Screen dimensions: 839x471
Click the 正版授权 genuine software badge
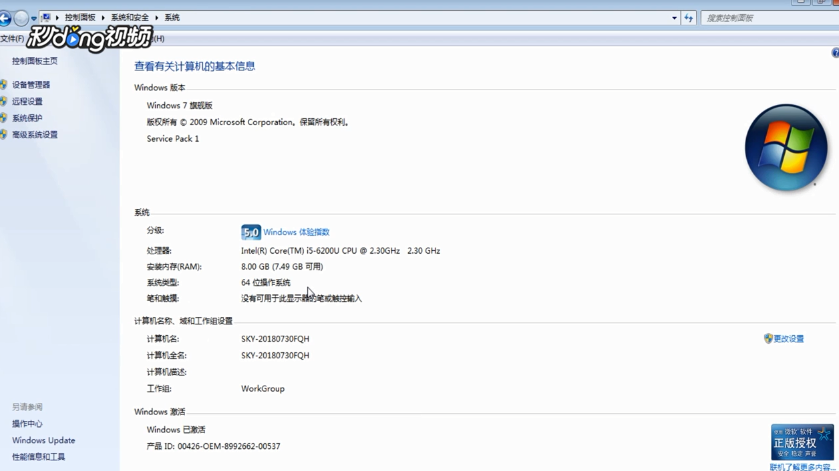click(802, 442)
